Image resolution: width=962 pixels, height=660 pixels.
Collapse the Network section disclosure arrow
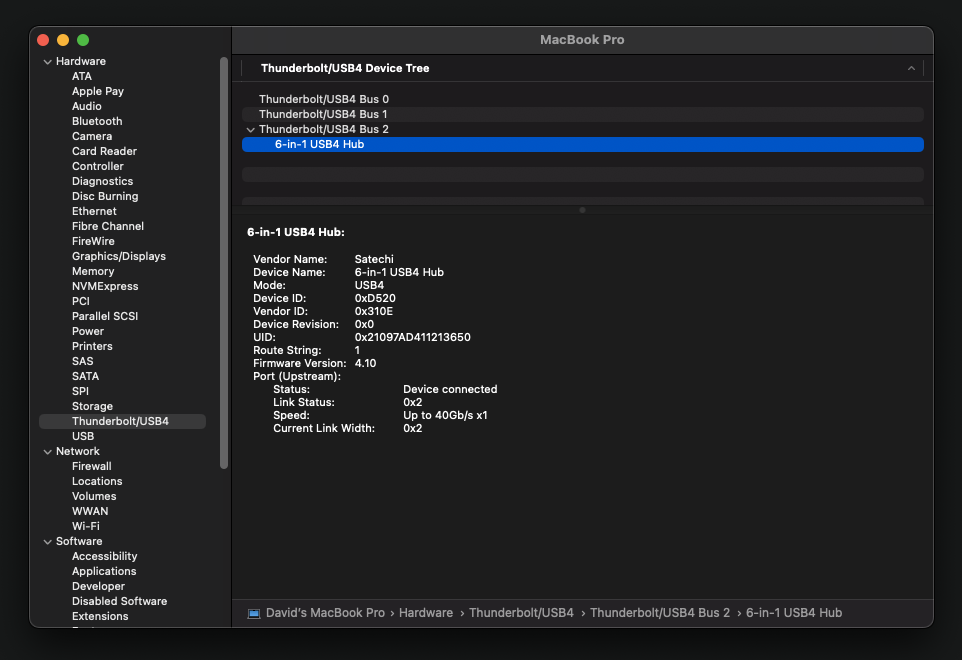coord(47,452)
